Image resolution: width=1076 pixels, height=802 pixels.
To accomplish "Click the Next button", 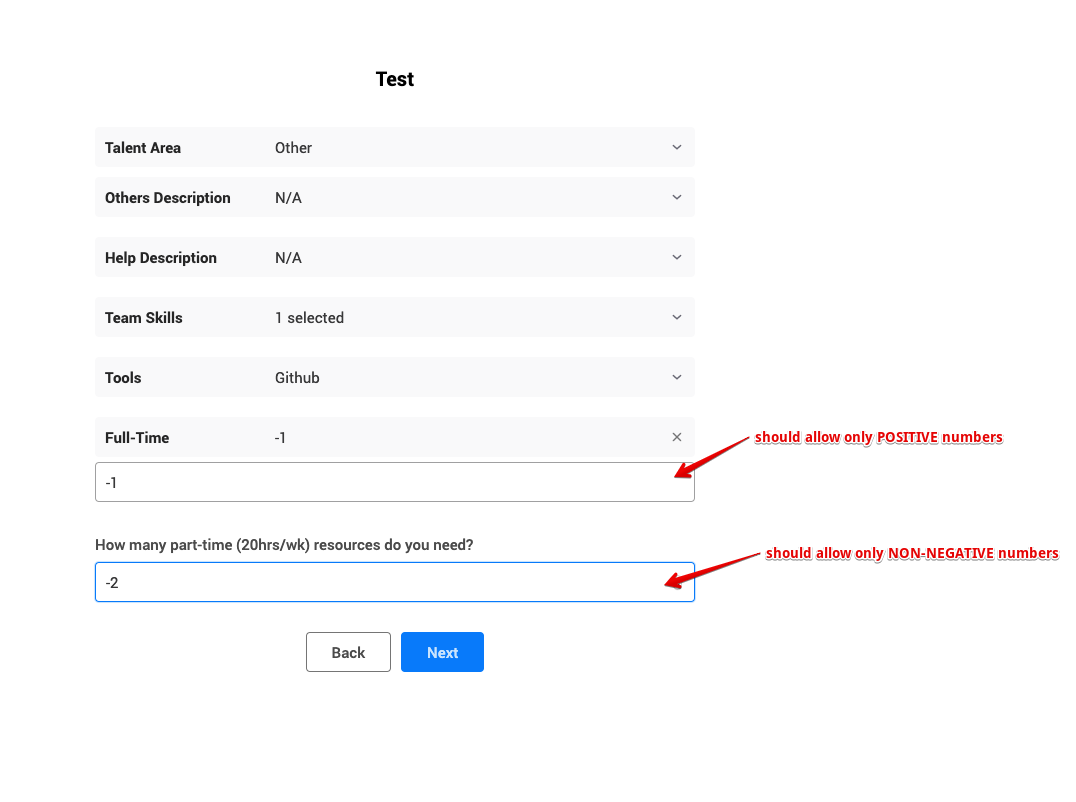I will point(442,652).
